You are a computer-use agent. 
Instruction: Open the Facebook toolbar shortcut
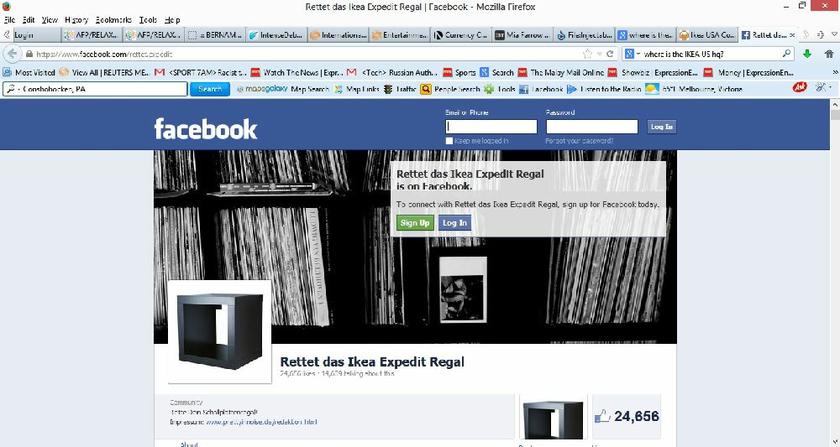click(x=541, y=89)
